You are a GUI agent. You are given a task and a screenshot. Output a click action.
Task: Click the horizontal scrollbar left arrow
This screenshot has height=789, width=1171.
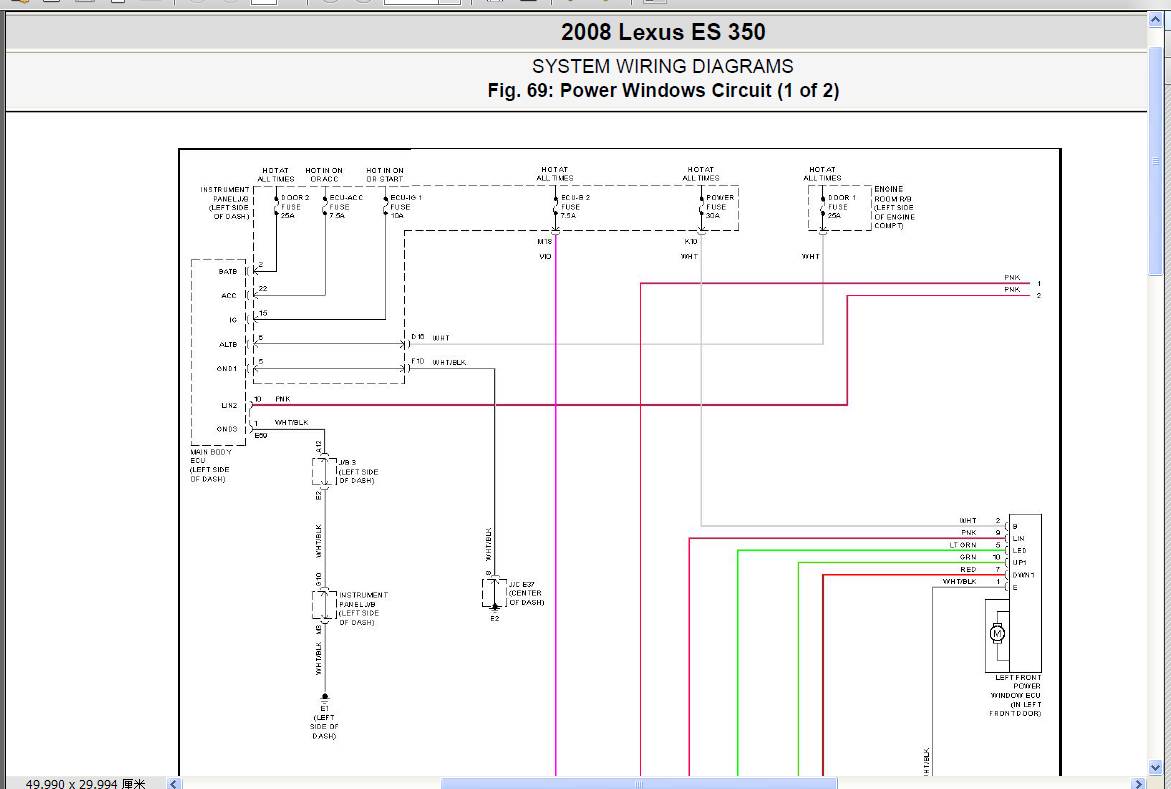173,783
